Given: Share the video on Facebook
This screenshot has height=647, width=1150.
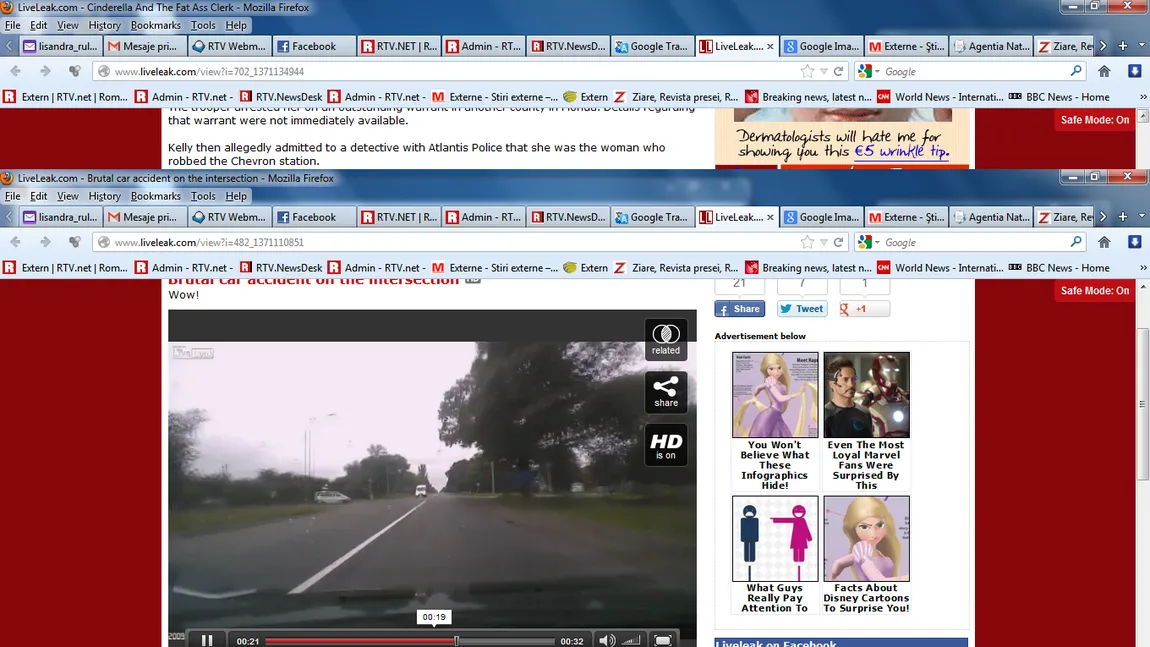Looking at the screenshot, I should (x=739, y=309).
